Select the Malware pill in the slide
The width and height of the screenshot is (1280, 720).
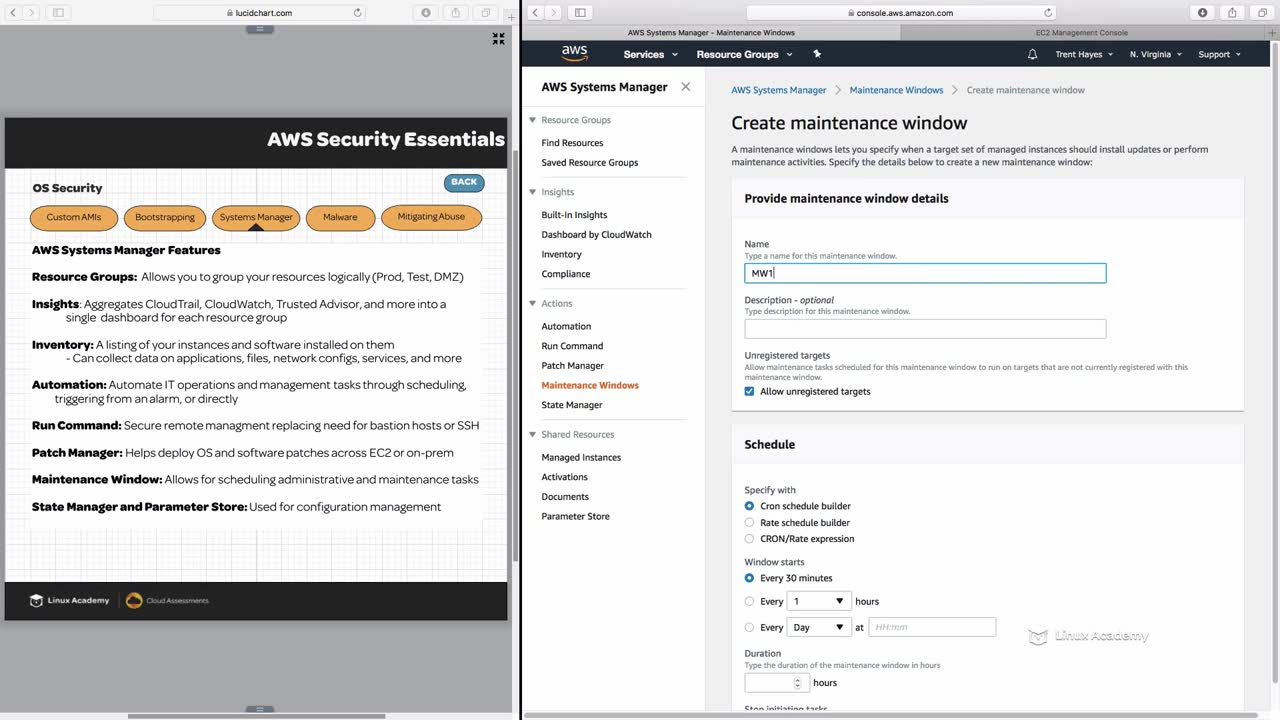[x=340, y=217]
